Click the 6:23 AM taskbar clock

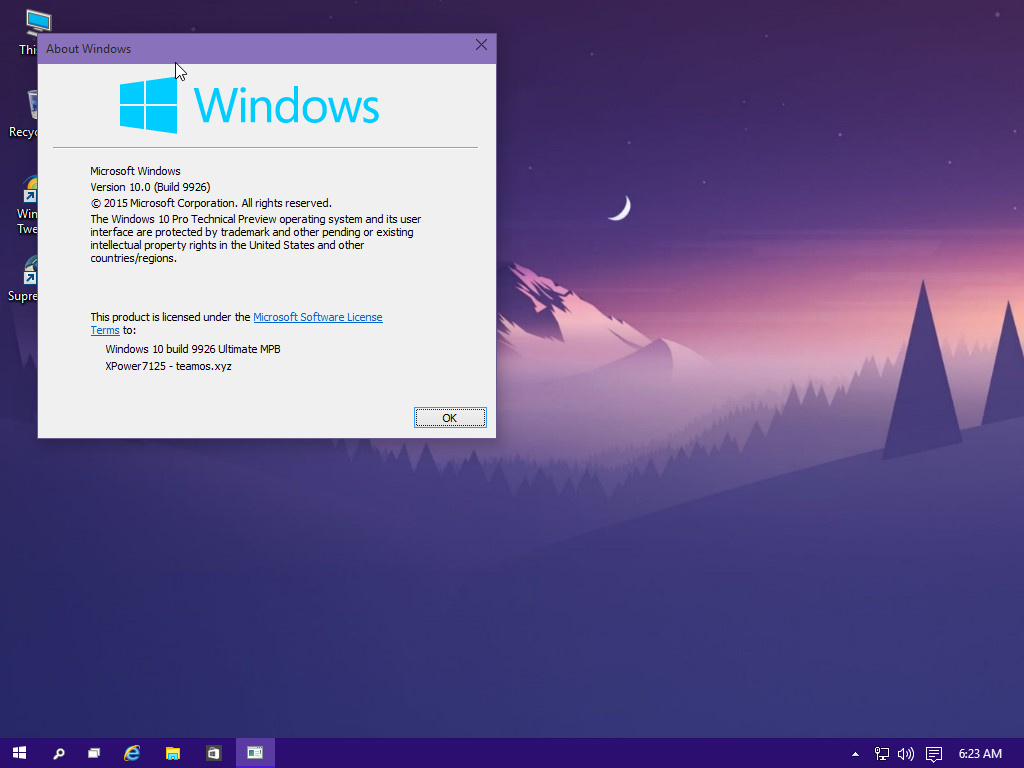point(980,754)
